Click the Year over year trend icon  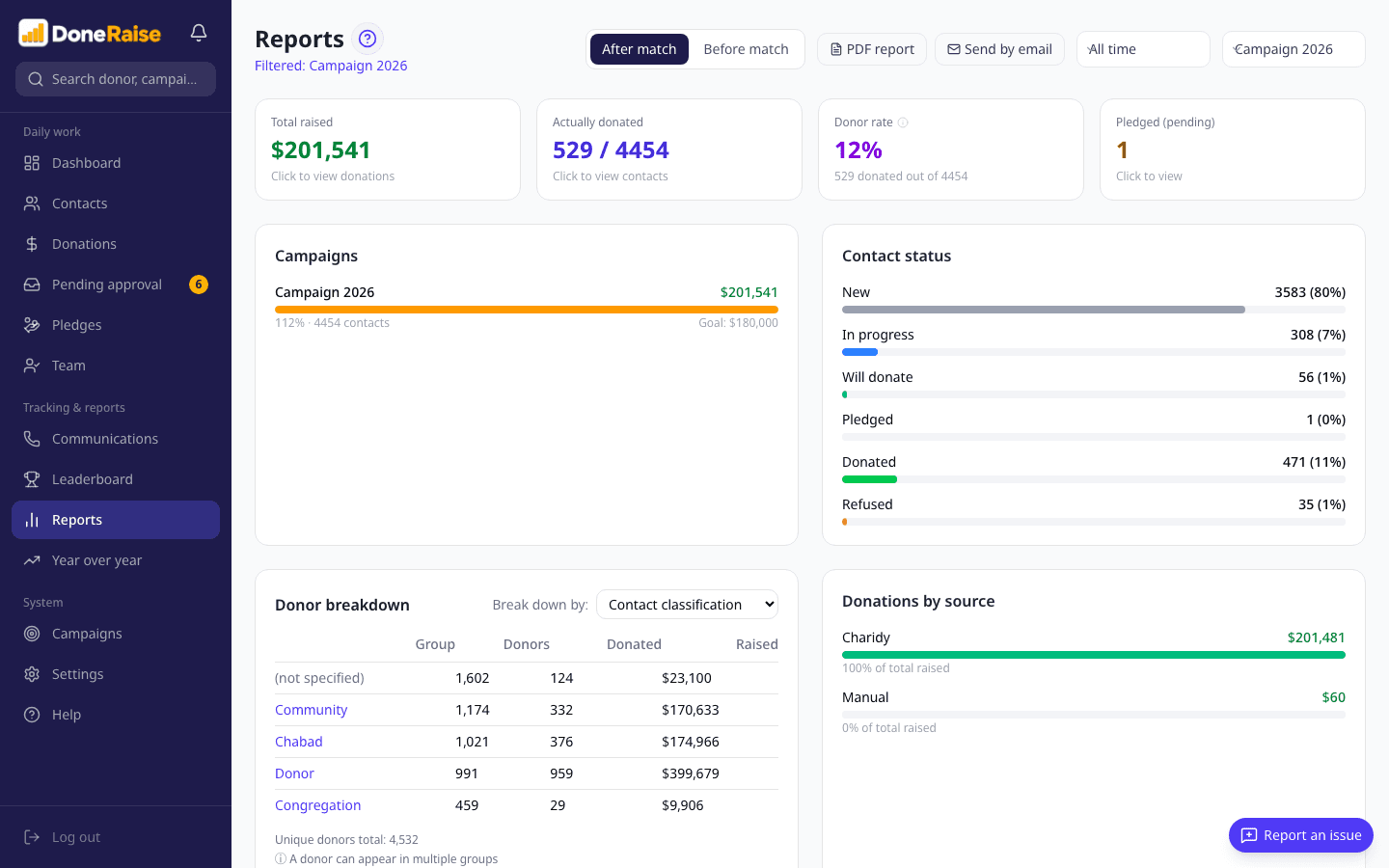(x=32, y=560)
